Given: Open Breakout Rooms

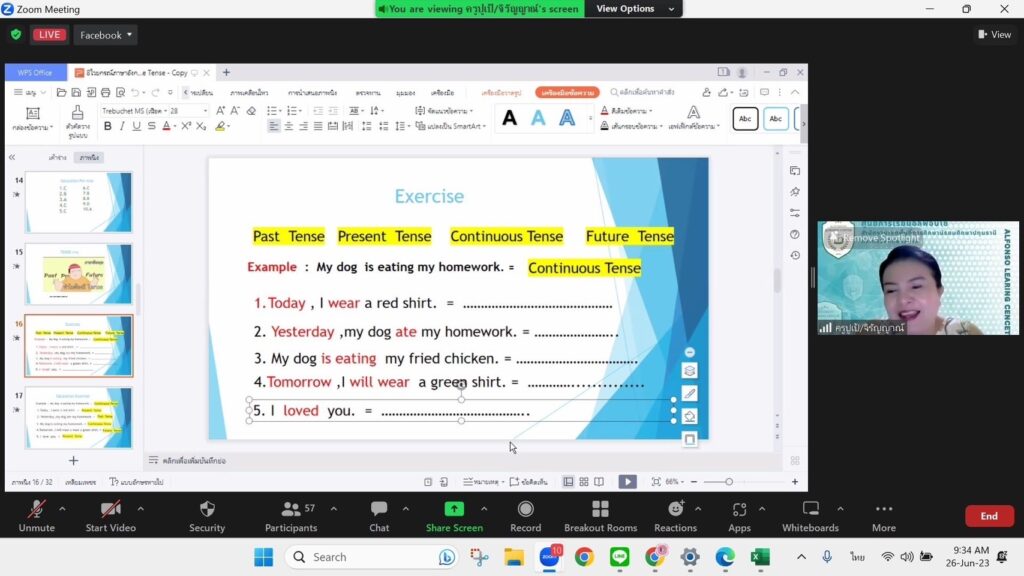Looking at the screenshot, I should click(x=600, y=514).
